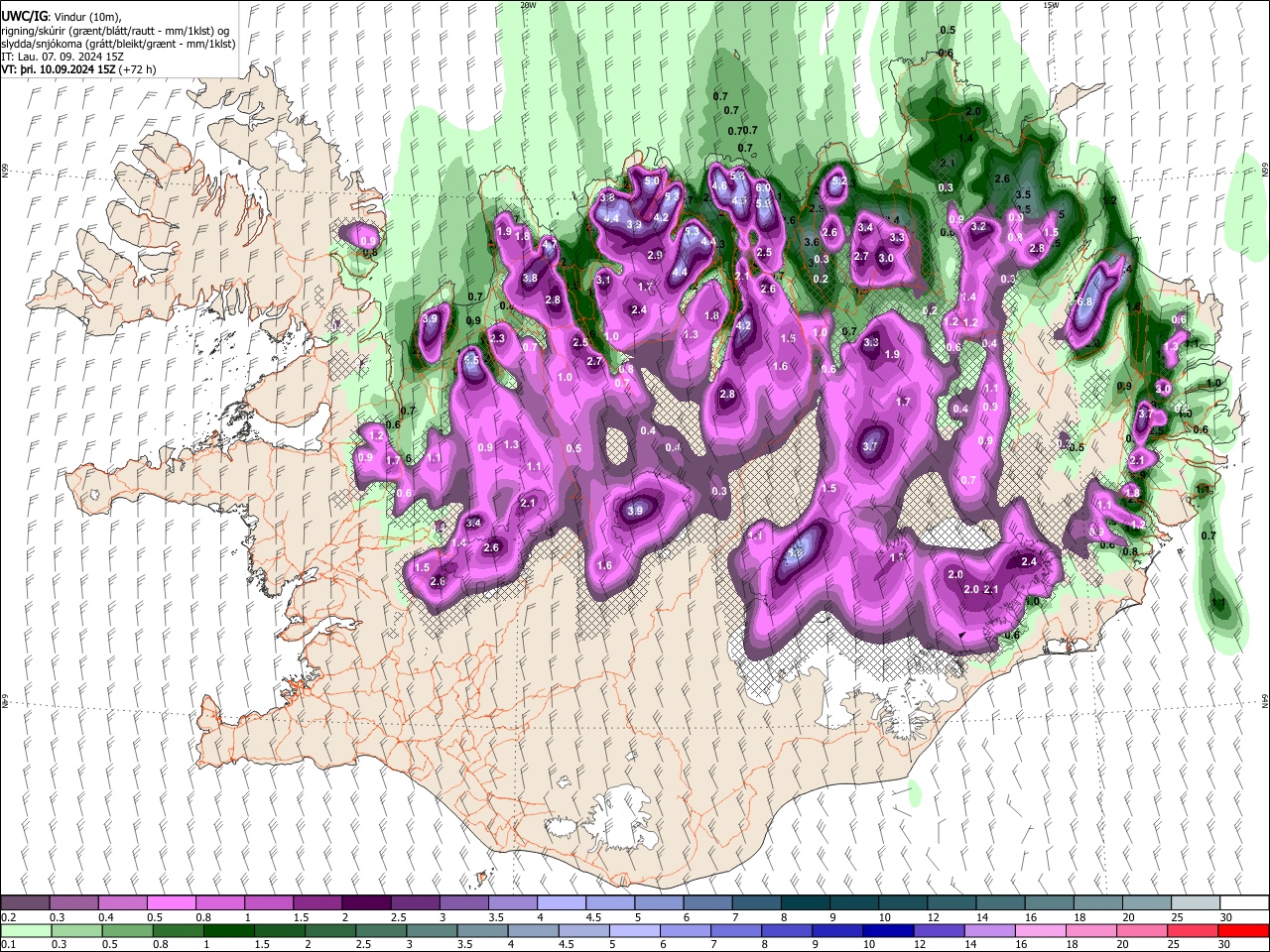This screenshot has width=1270, height=952.
Task: Pick the pale grey 25–30 snow scale swatch
Action: 1194,903
